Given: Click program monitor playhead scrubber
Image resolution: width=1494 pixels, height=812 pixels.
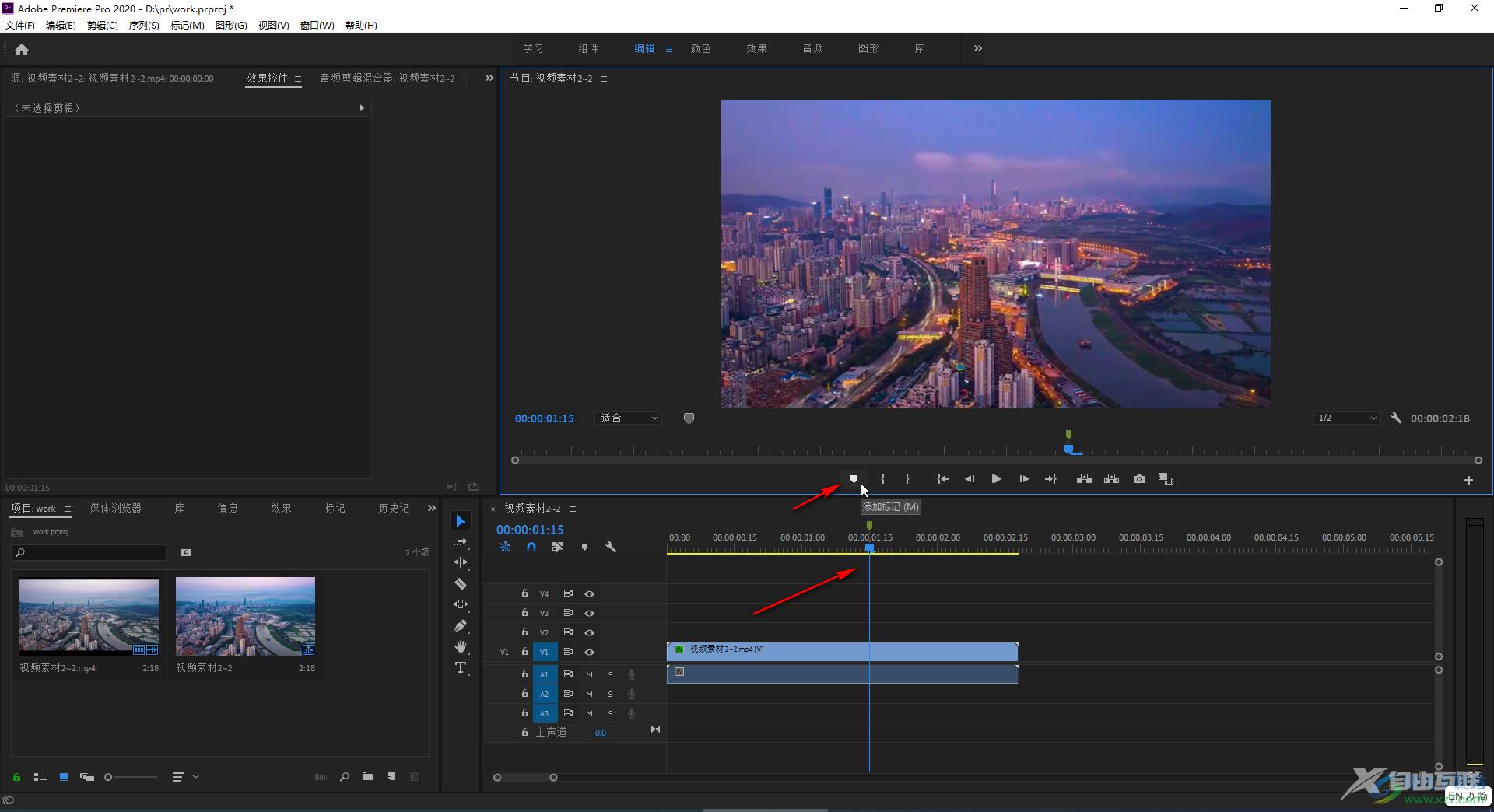Looking at the screenshot, I should 1070,450.
